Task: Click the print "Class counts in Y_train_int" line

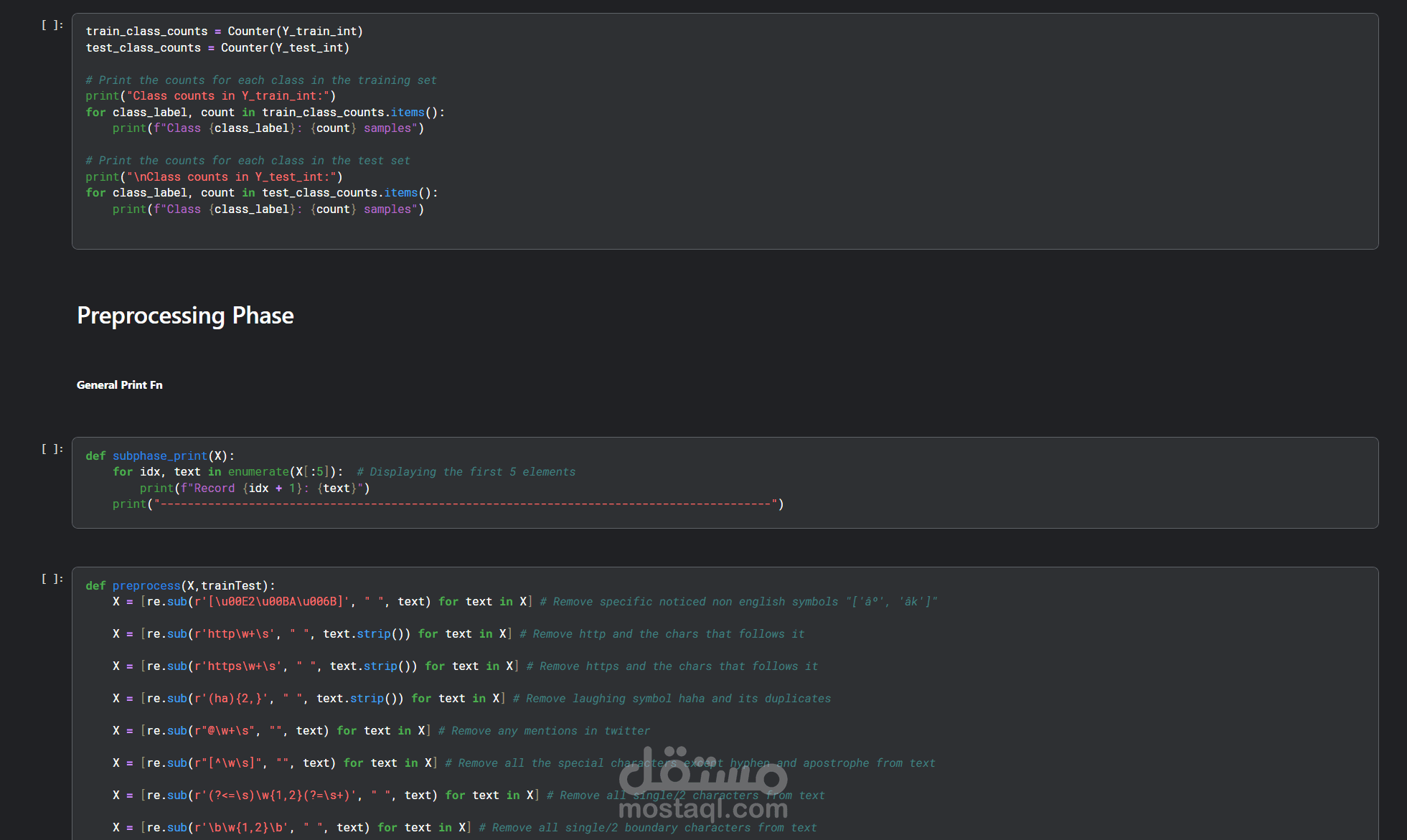Action: click(x=211, y=96)
